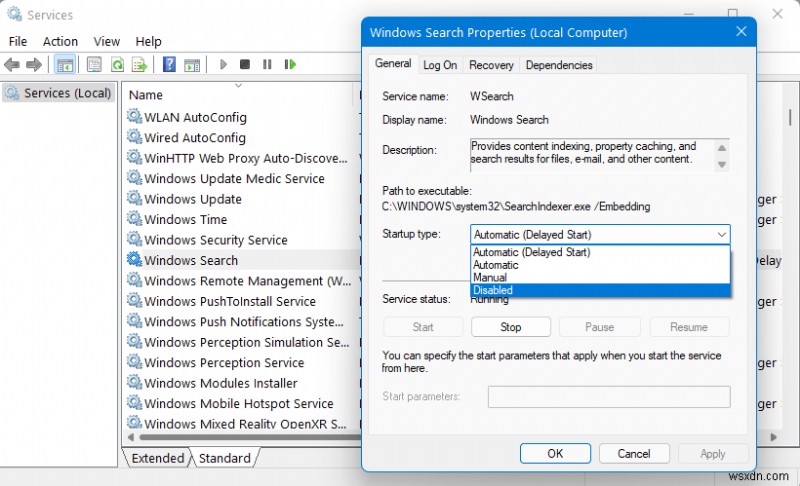The height and width of the screenshot is (486, 800).
Task: Select Services (Local) in the tree
Action: point(58,93)
